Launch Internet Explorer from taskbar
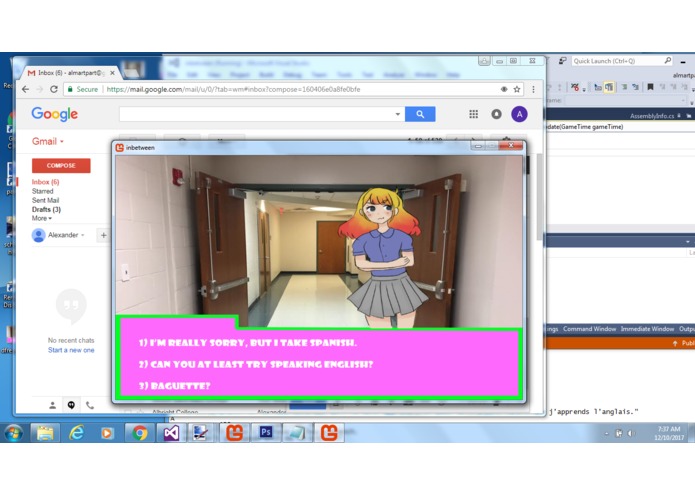Screen dimensions: 695x494 [76, 433]
